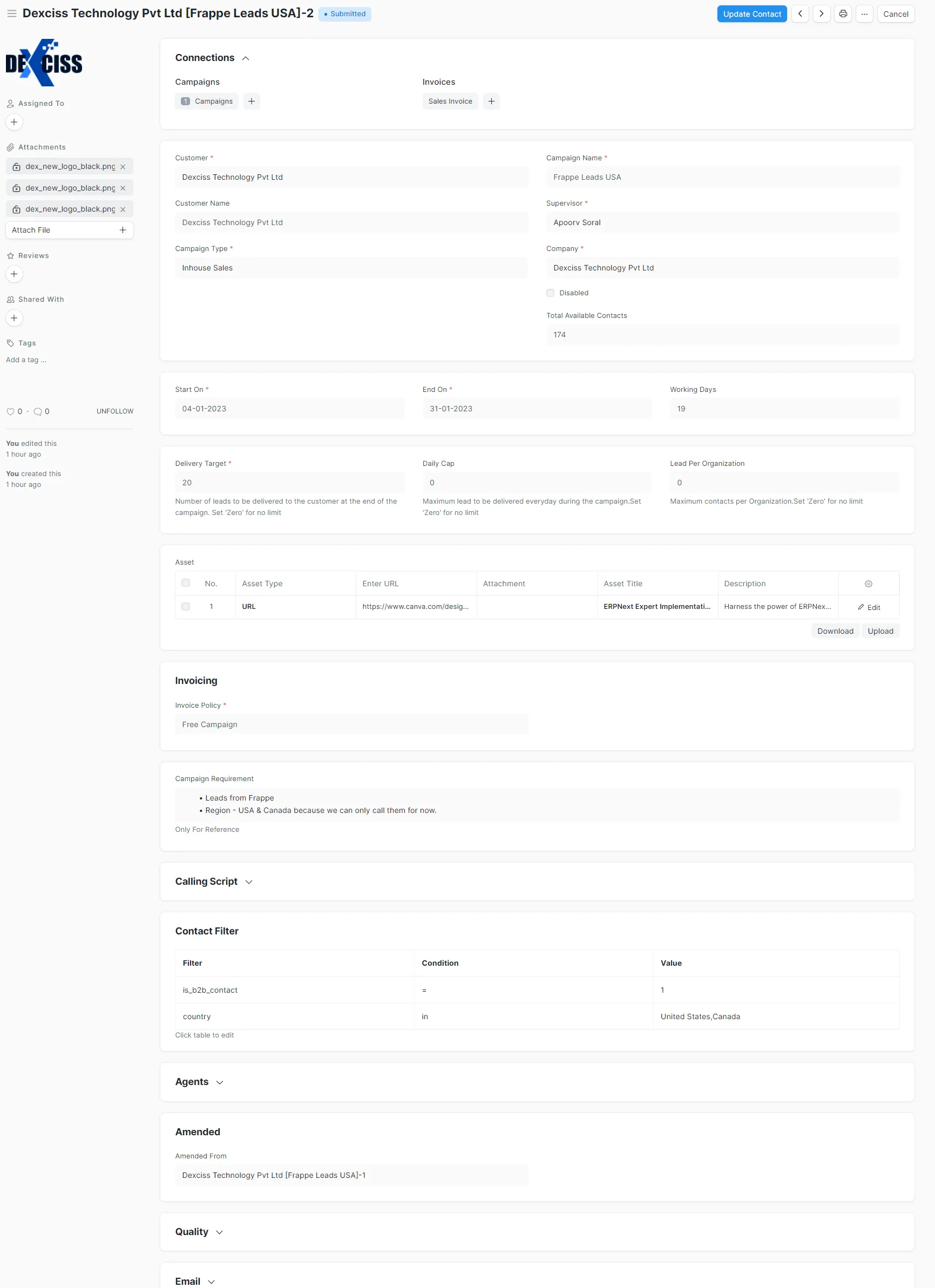935x1288 pixels.
Task: Click the Campaign Type field
Action: 351,268
